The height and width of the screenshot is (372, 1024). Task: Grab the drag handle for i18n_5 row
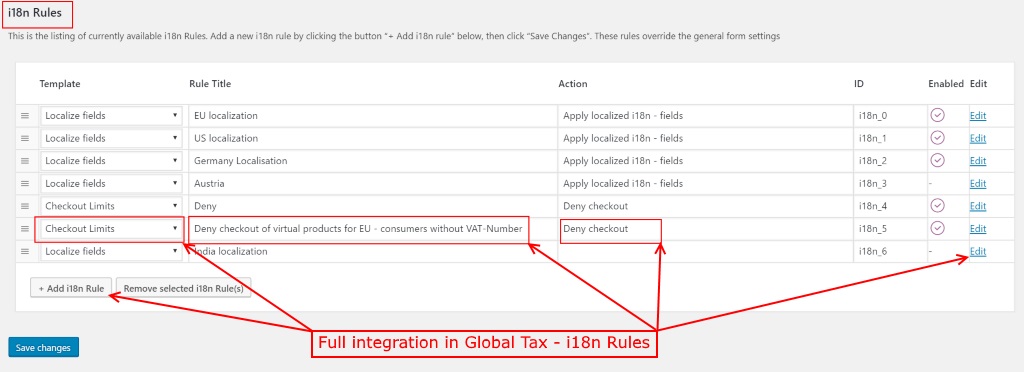click(25, 228)
